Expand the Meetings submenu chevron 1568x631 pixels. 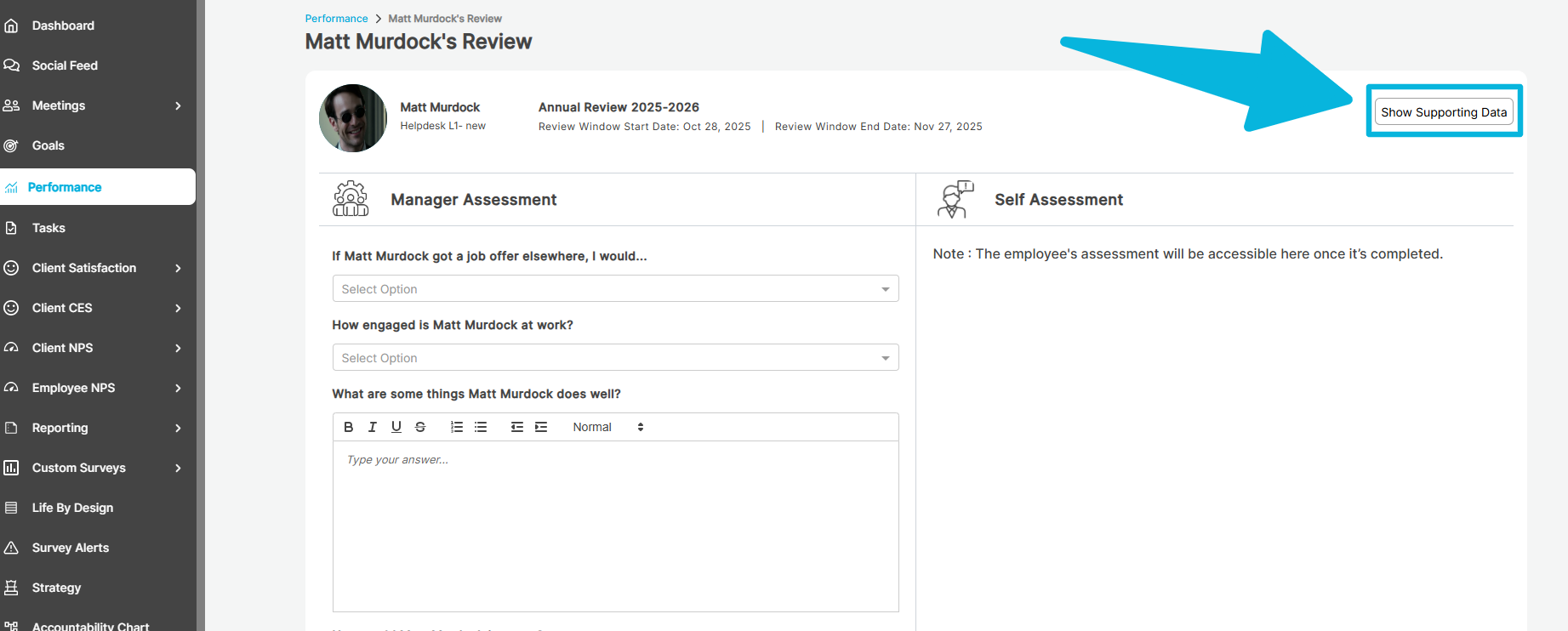point(178,105)
